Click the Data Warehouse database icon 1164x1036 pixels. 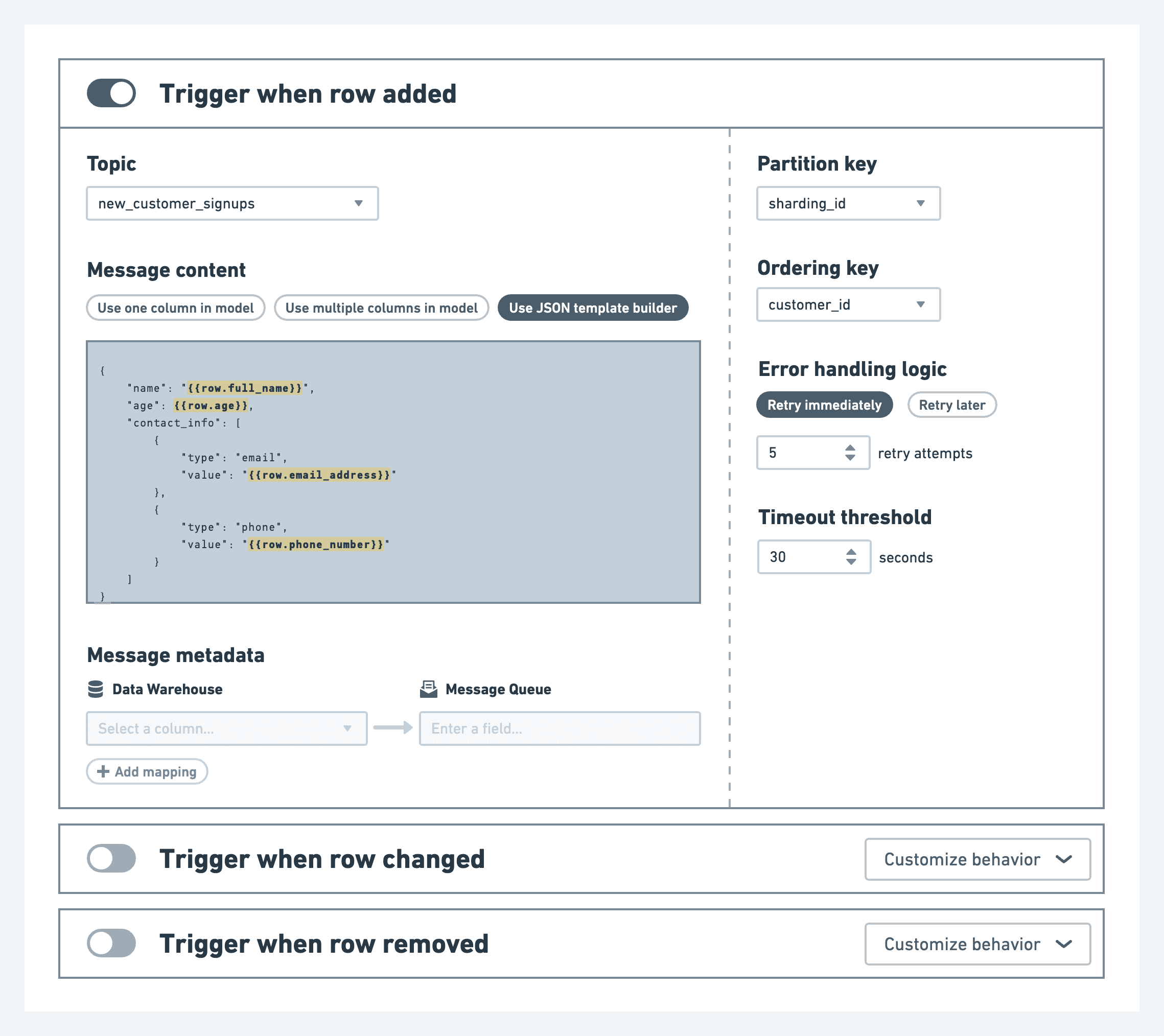[x=97, y=689]
